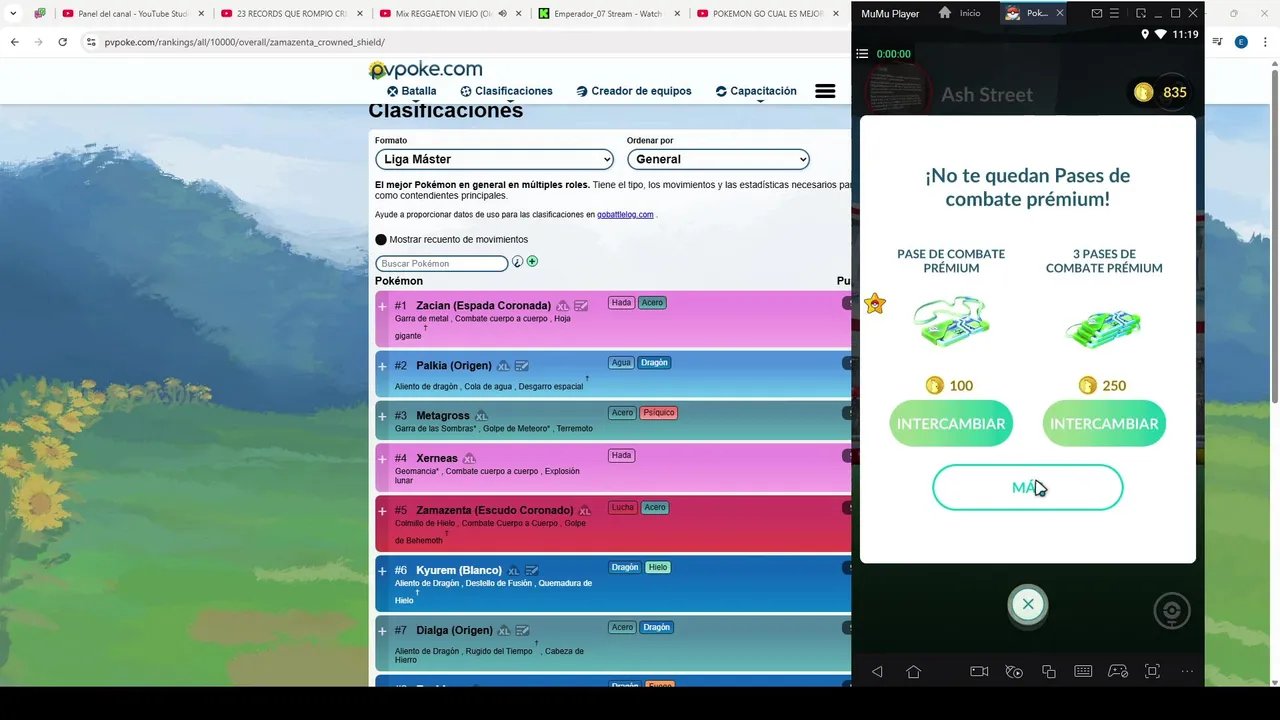Go back to the previous browser page
The image size is (1280, 720).
pyautogui.click(x=15, y=42)
